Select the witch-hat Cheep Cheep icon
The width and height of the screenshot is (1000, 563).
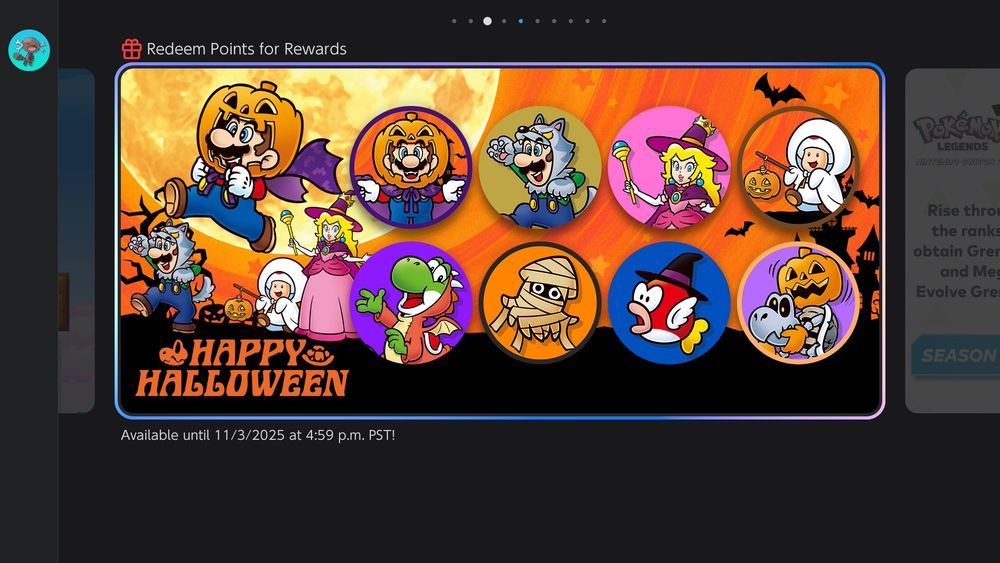coord(669,303)
